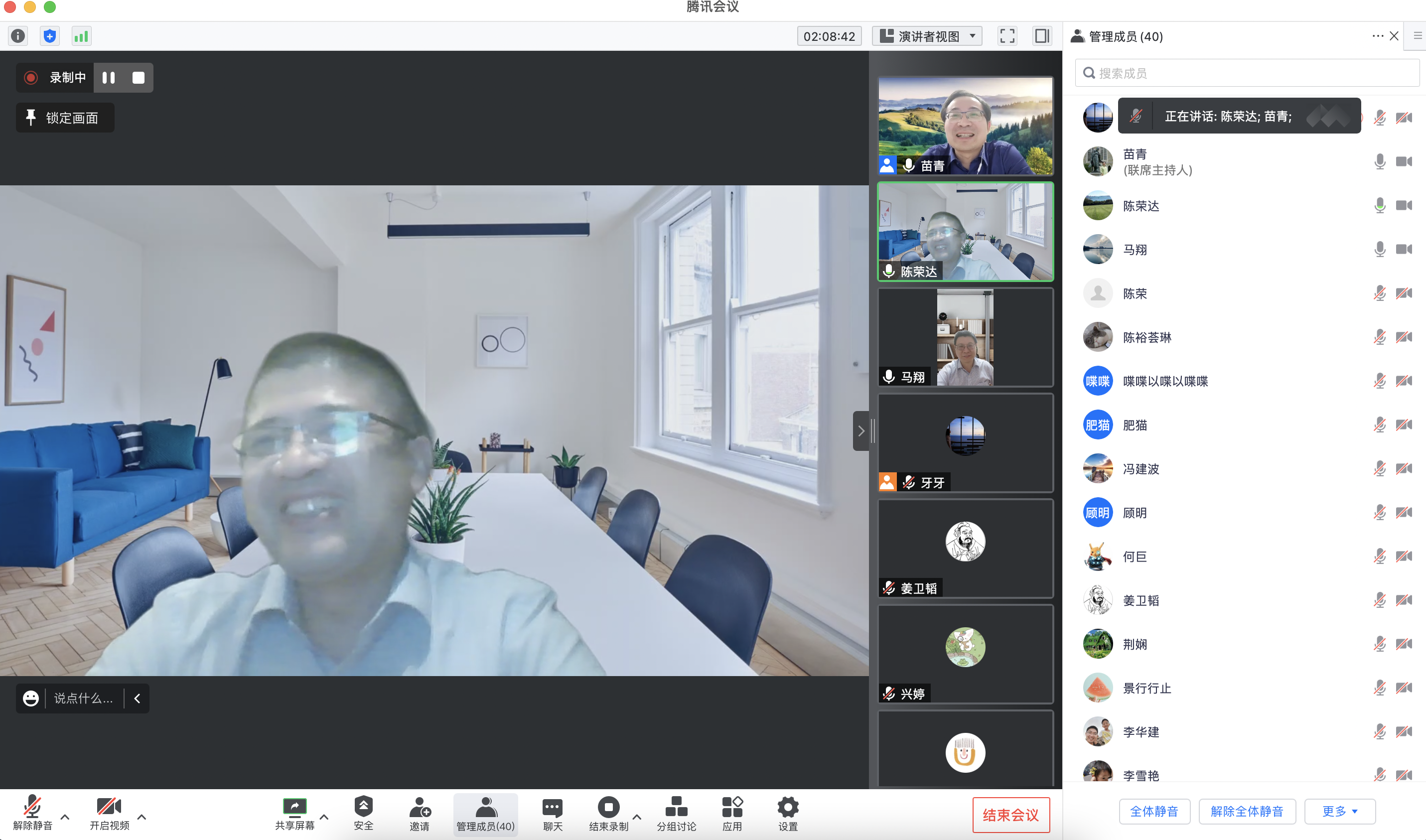Click the Mute All (全体静音) button
1426x840 pixels.
pos(1154,812)
